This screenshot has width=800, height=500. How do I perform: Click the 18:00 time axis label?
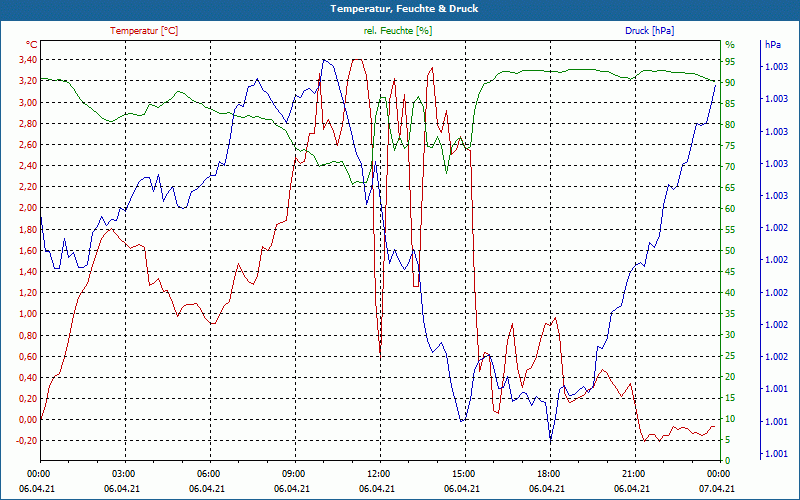click(x=549, y=473)
